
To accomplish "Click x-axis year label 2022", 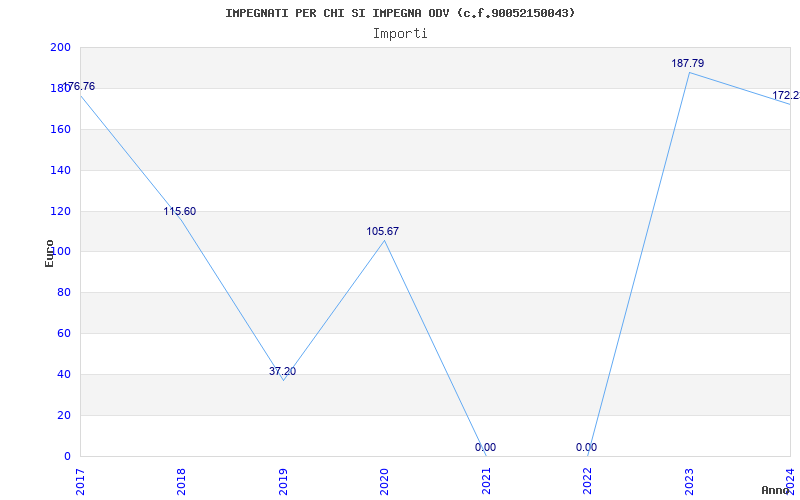I will point(587,482).
